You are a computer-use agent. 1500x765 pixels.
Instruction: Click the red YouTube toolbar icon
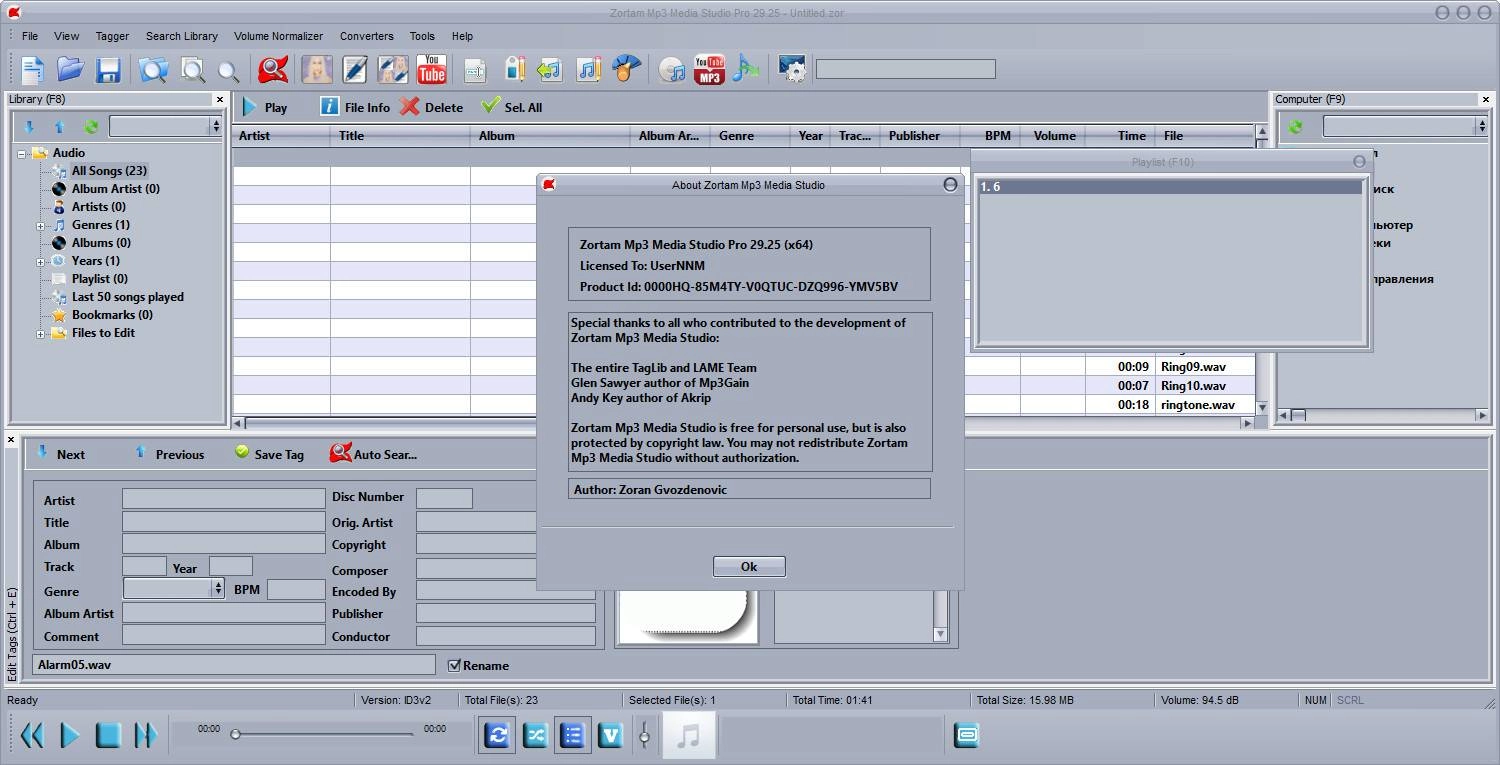[432, 69]
